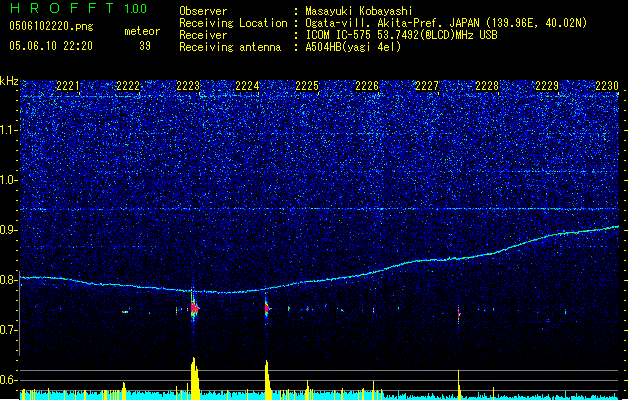Click the 'Observer' field label

click(203, 11)
